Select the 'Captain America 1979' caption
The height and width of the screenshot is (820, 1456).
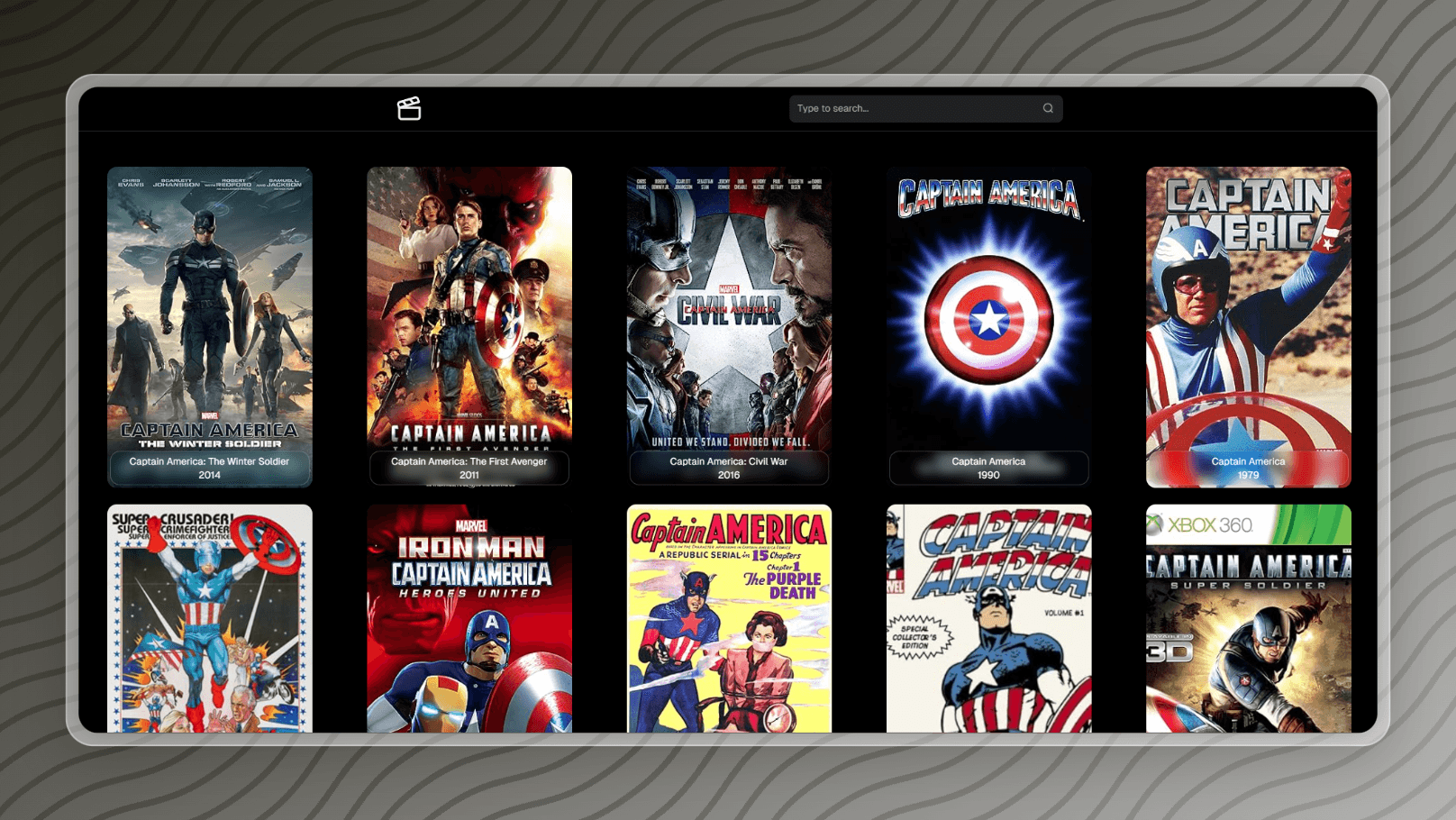[1248, 468]
